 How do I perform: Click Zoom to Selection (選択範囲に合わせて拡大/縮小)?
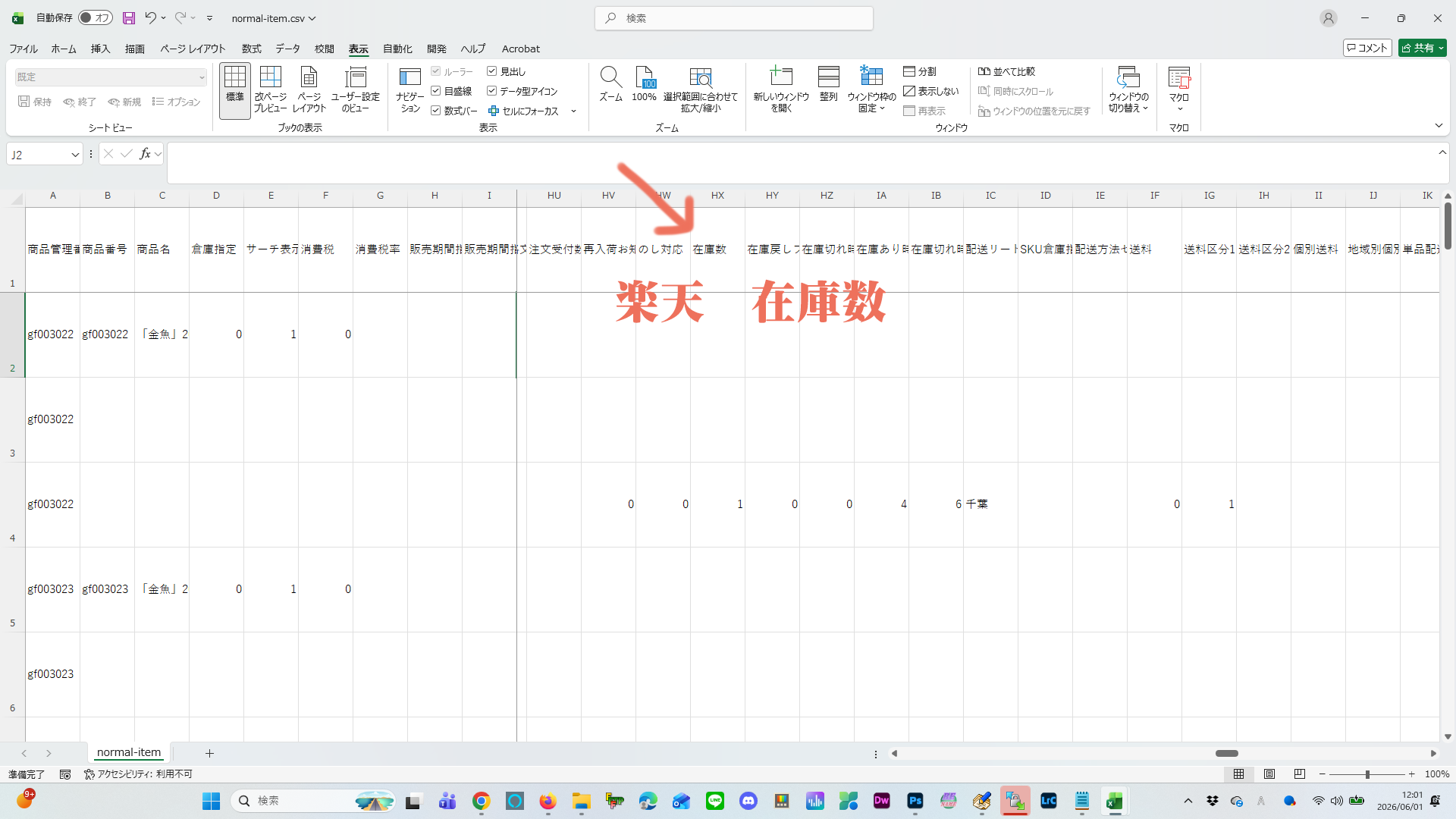[x=700, y=91]
